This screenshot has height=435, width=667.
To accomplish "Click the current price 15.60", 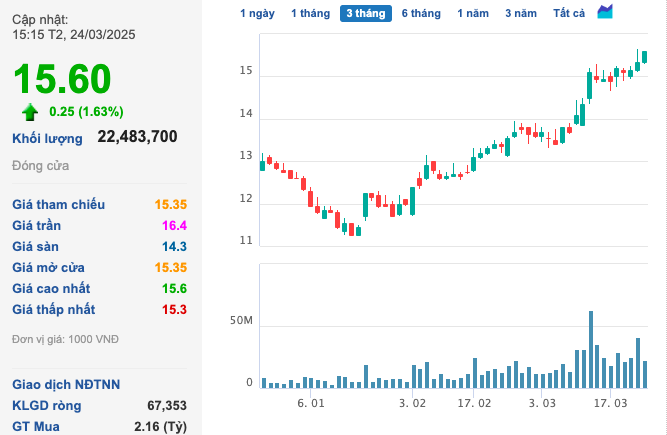I will point(62,79).
